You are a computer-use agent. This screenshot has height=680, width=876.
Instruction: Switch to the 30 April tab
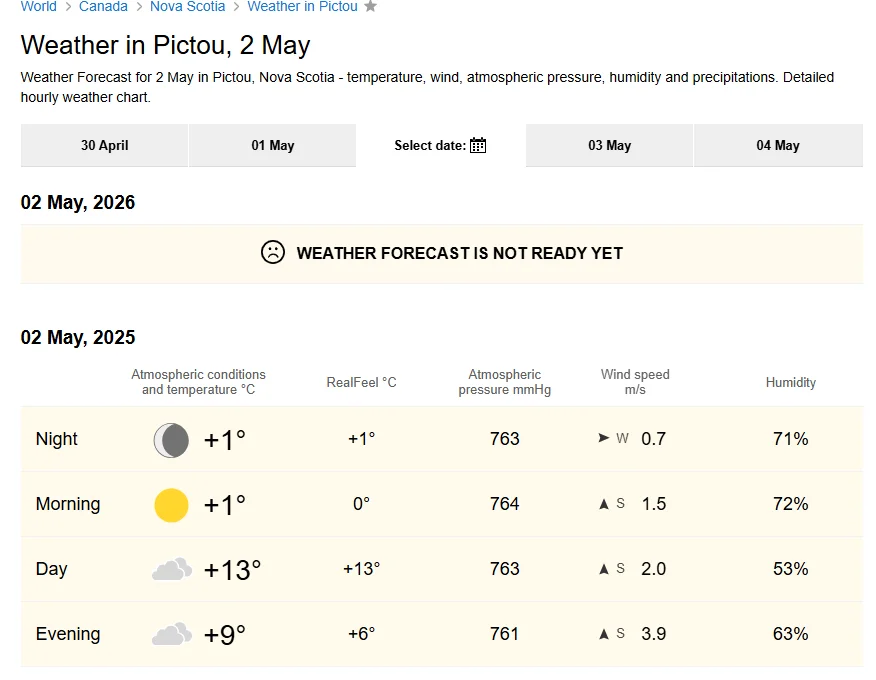[x=104, y=146]
